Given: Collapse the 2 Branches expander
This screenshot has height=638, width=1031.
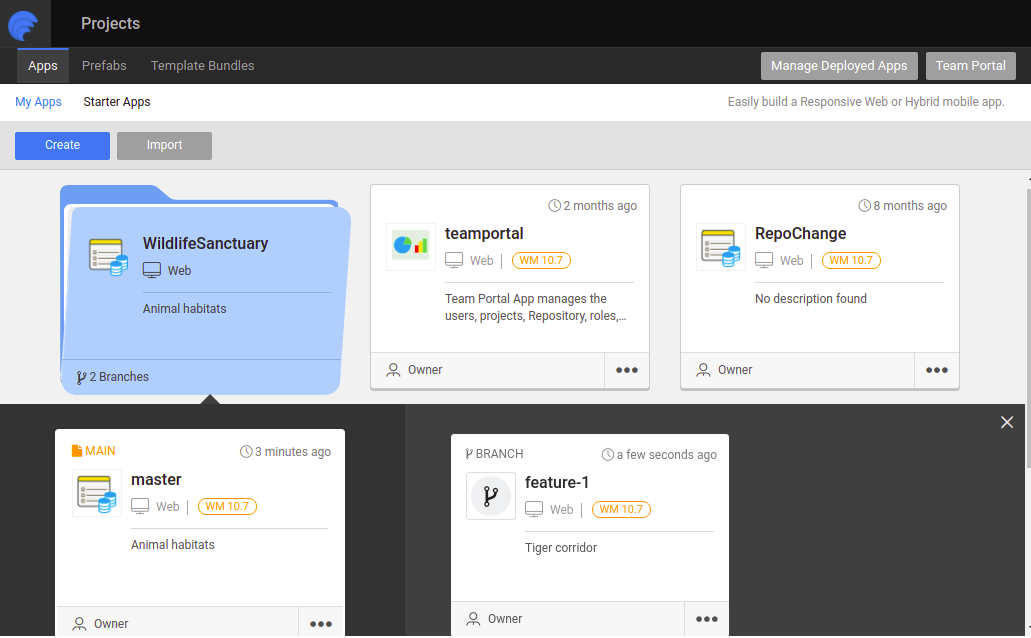Looking at the screenshot, I should tap(112, 377).
